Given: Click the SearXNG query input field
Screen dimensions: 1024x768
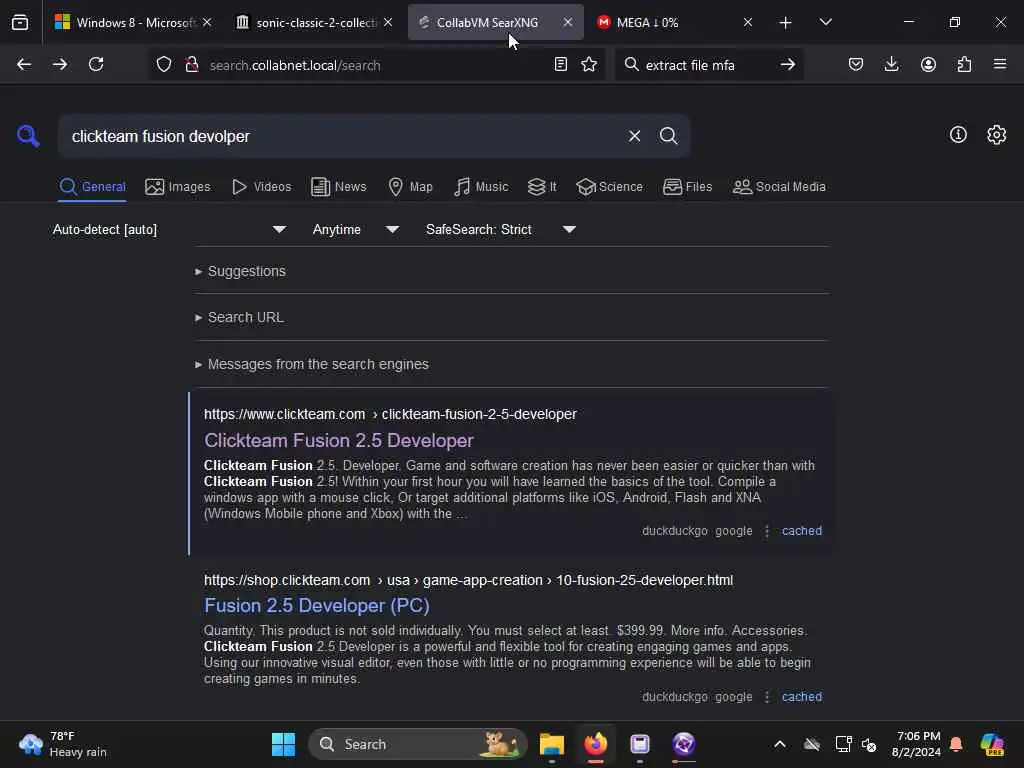Looking at the screenshot, I should point(340,136).
